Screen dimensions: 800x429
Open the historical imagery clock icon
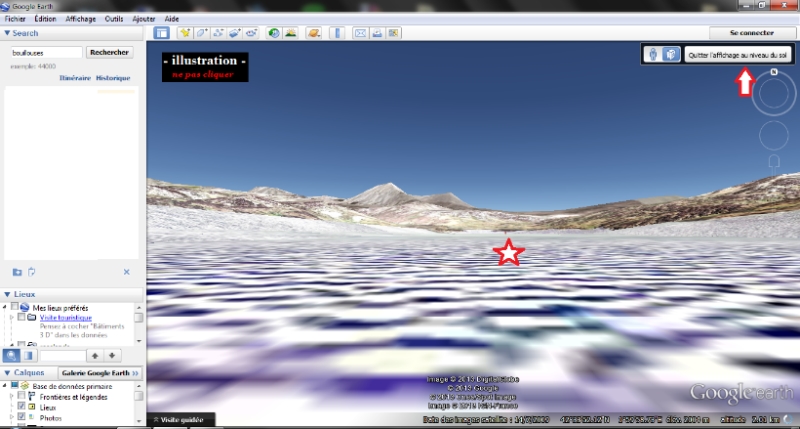274,33
